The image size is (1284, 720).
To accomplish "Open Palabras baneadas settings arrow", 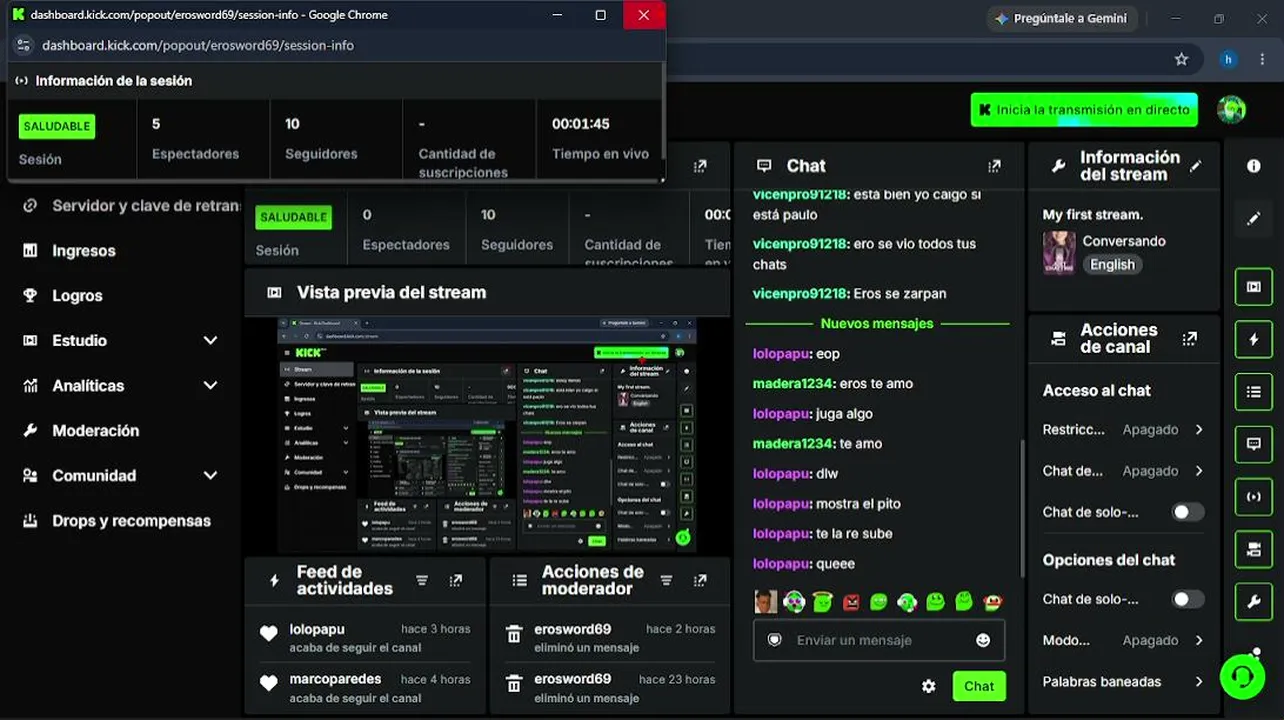I will 1199,682.
